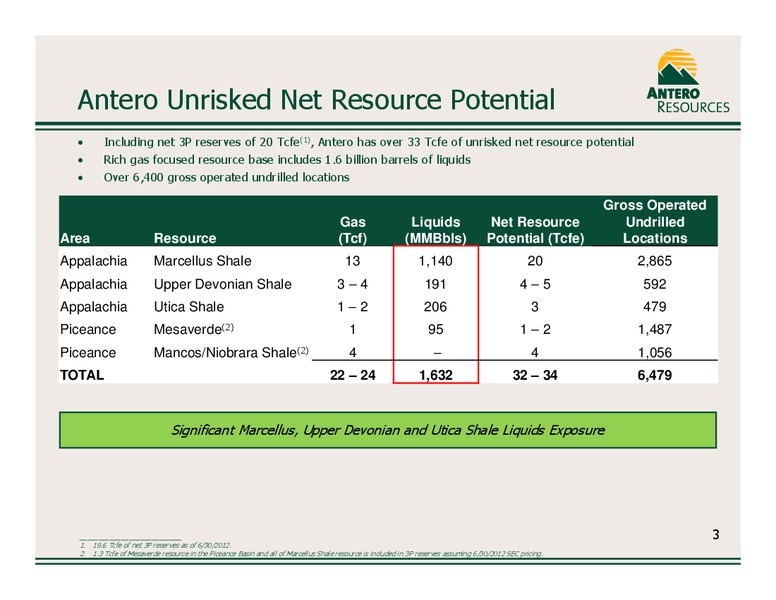Click the Marcellus gas value 13
The height and width of the screenshot is (600, 776).
[352, 261]
